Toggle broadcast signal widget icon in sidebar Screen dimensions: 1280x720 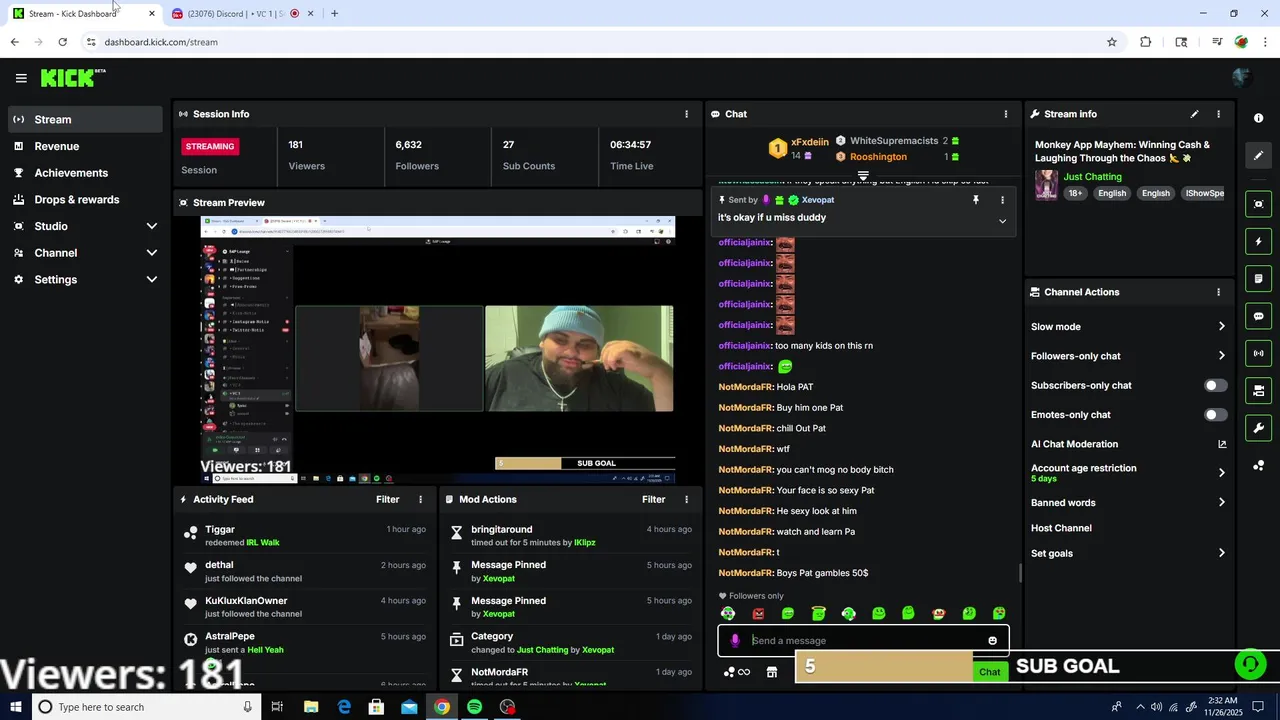(x=1258, y=353)
